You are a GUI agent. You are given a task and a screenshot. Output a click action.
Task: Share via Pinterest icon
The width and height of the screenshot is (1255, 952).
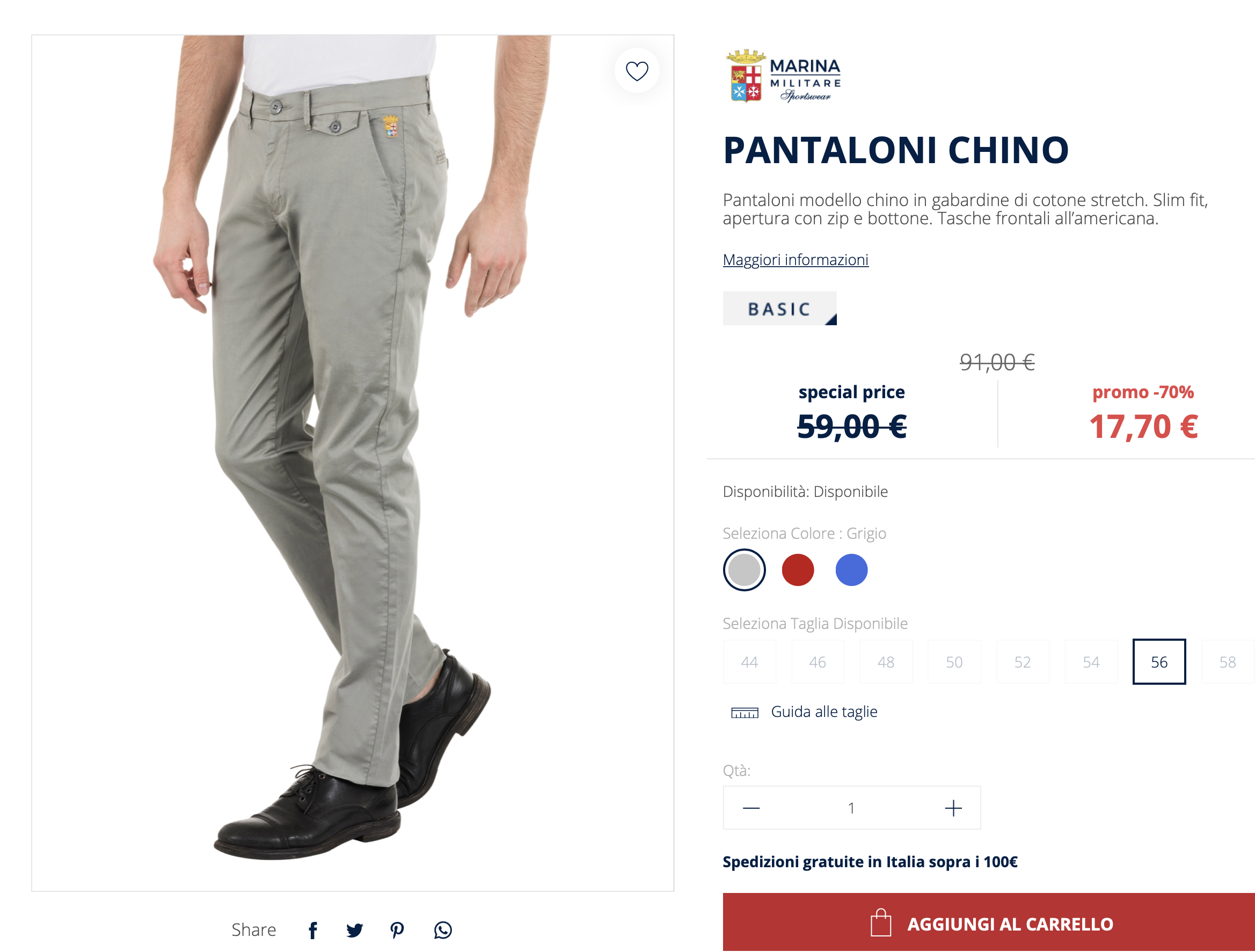(397, 930)
